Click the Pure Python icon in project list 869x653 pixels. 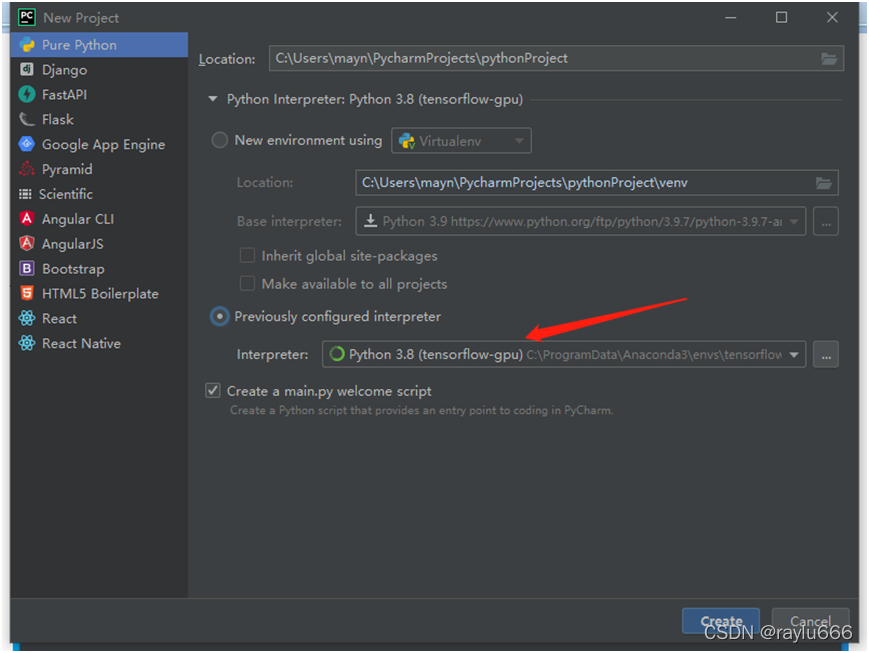27,45
